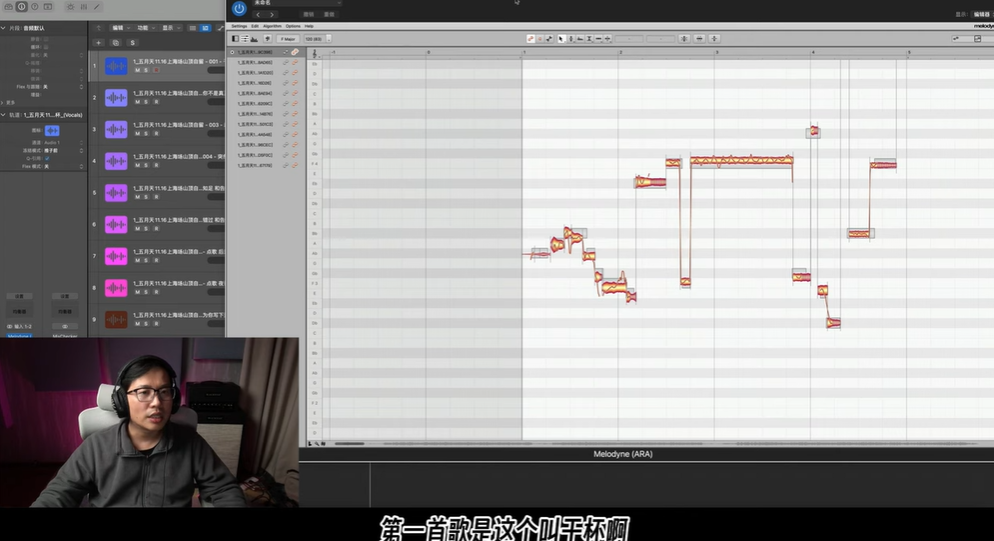Toggle the Q-引用 checkbox in track inspector
Viewport: 994px width, 541px height.
[x=47, y=157]
